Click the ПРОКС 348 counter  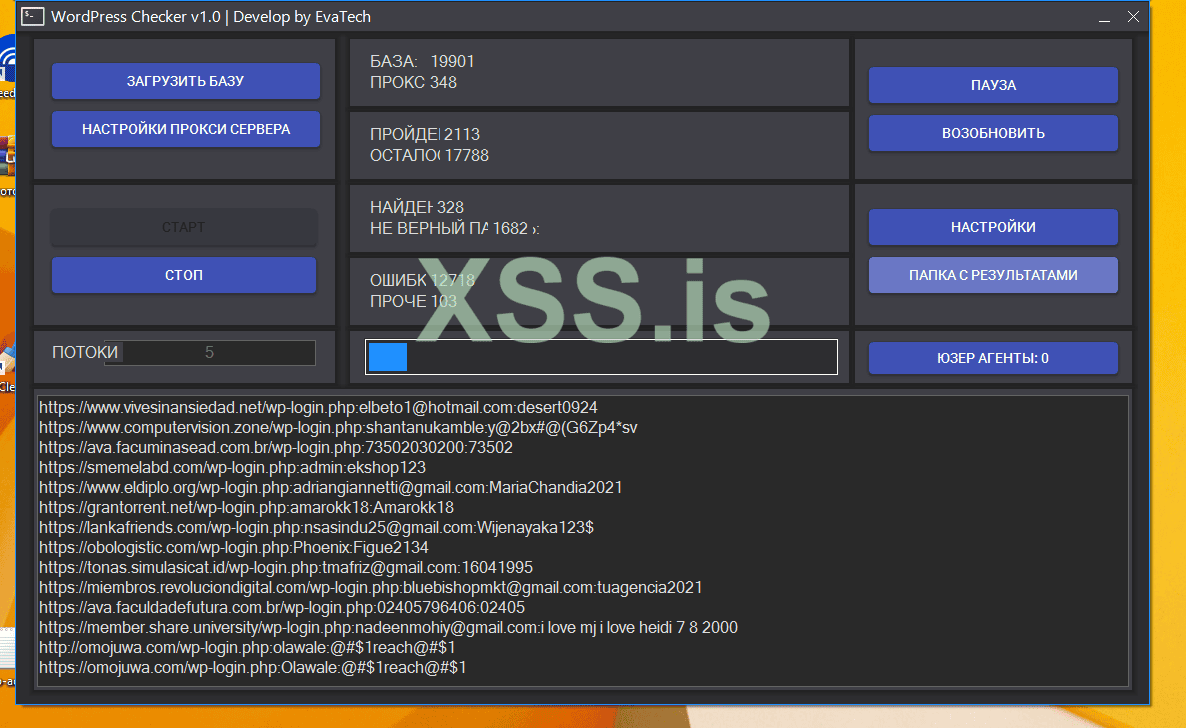tap(413, 82)
